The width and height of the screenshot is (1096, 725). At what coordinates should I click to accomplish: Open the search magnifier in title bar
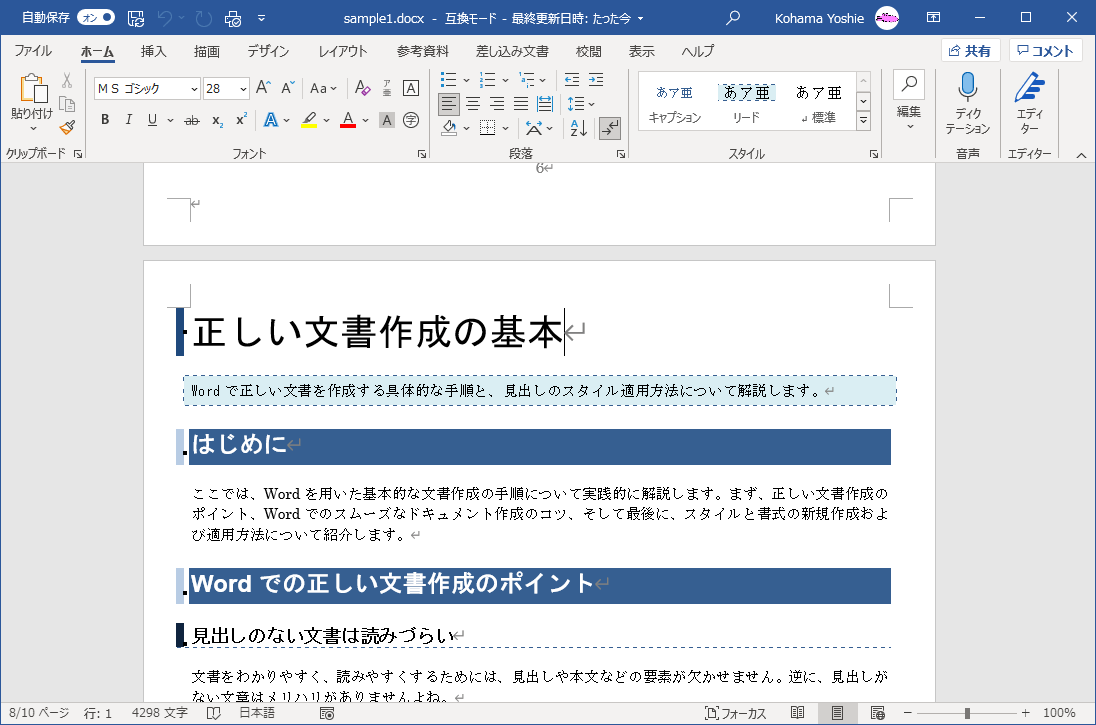pos(733,17)
